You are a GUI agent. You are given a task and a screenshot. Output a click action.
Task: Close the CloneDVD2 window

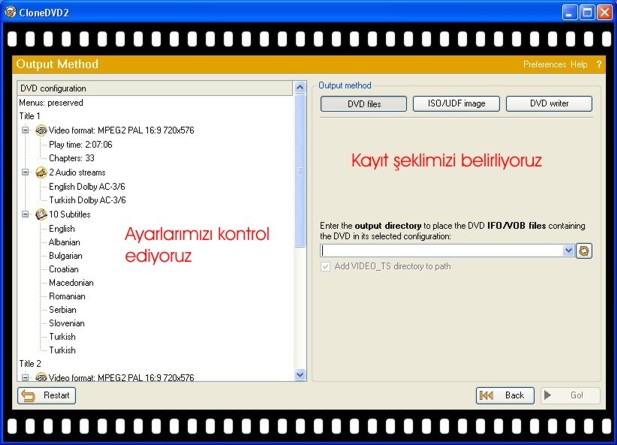coord(605,12)
